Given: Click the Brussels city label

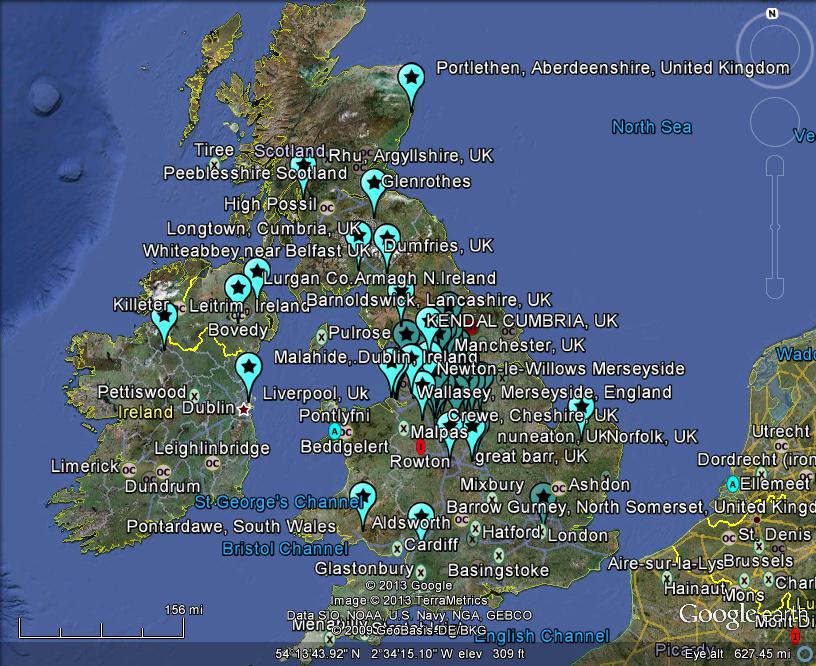Looking at the screenshot, I should click(758, 561).
